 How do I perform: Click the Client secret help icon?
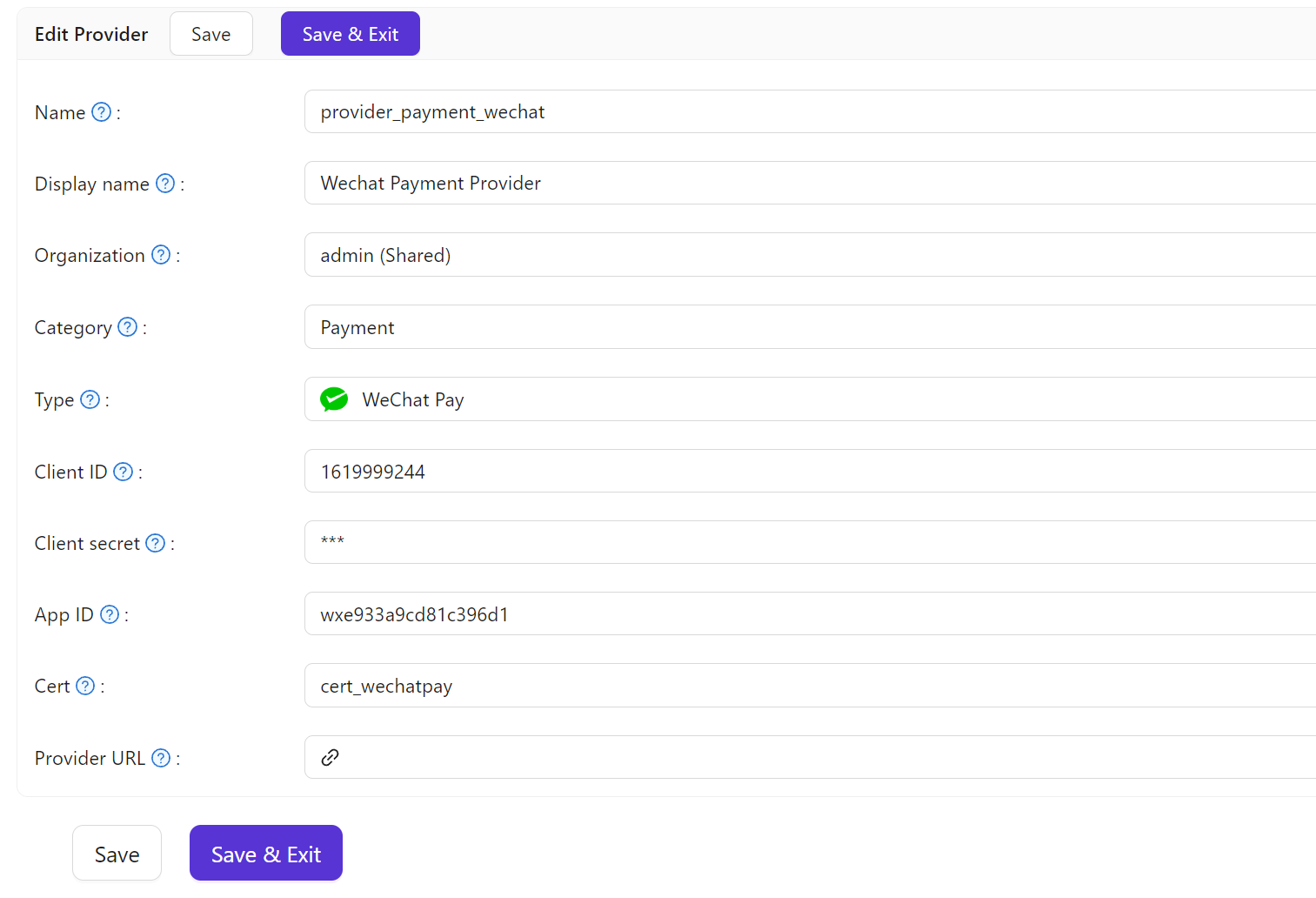[x=155, y=542]
